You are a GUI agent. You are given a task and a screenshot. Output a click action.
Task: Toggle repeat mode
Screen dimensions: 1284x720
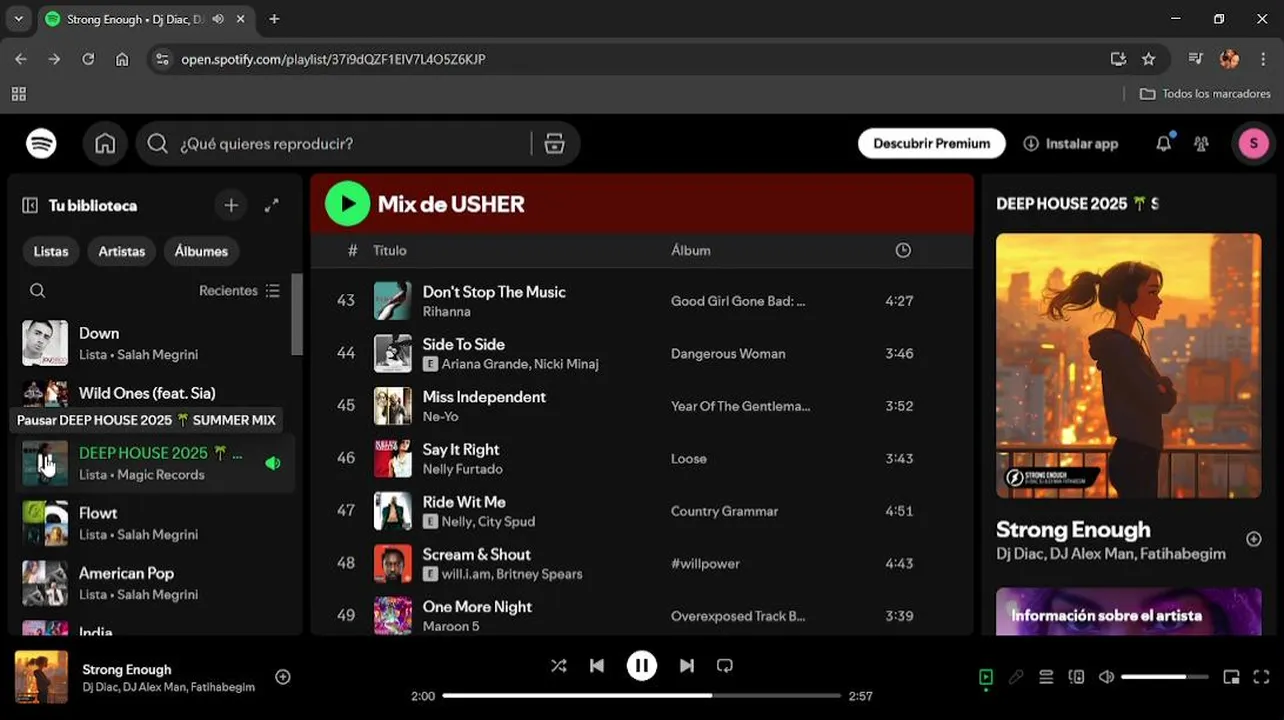coord(725,665)
